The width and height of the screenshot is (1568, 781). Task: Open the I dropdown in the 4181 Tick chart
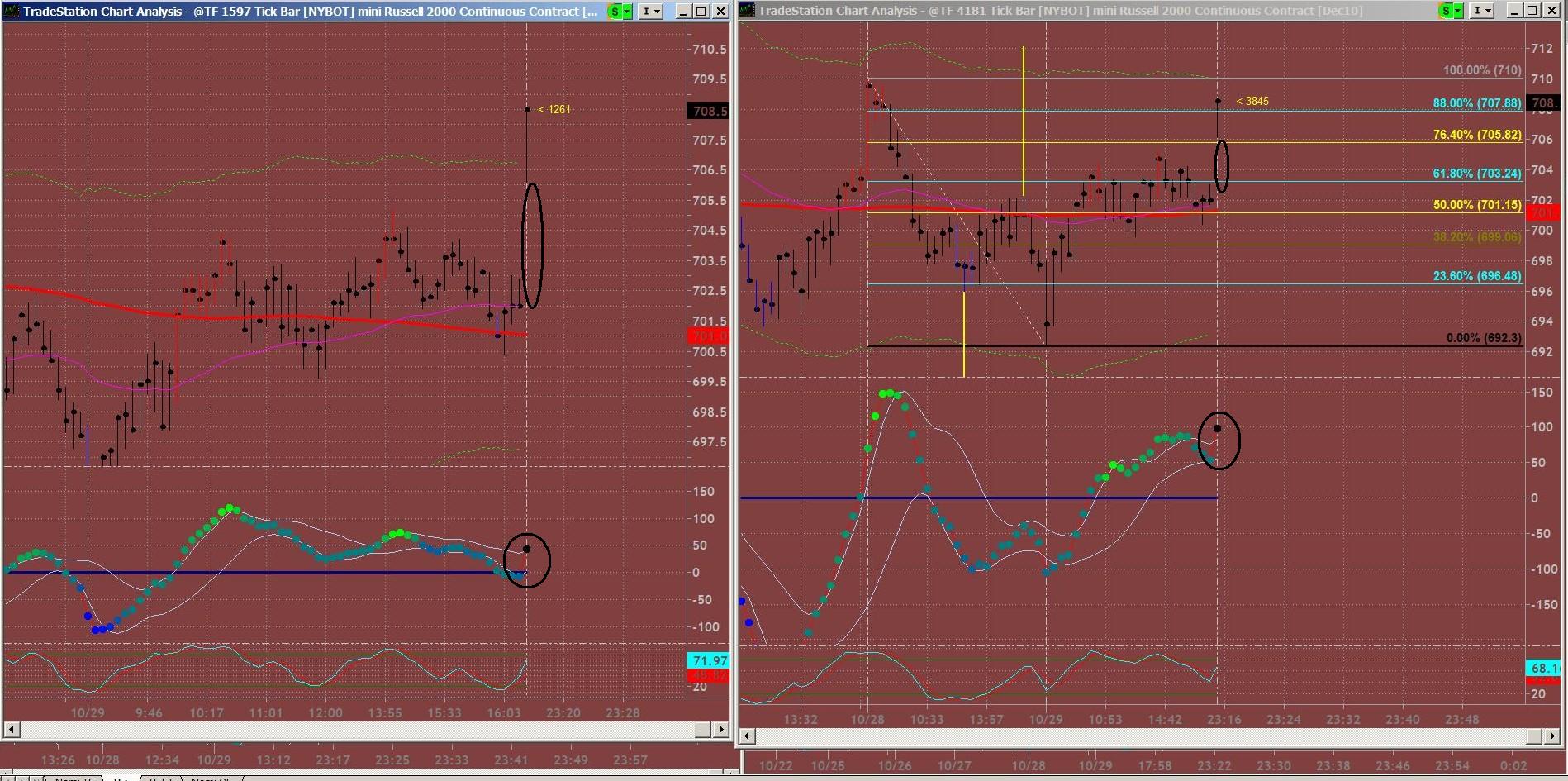pyautogui.click(x=1483, y=11)
